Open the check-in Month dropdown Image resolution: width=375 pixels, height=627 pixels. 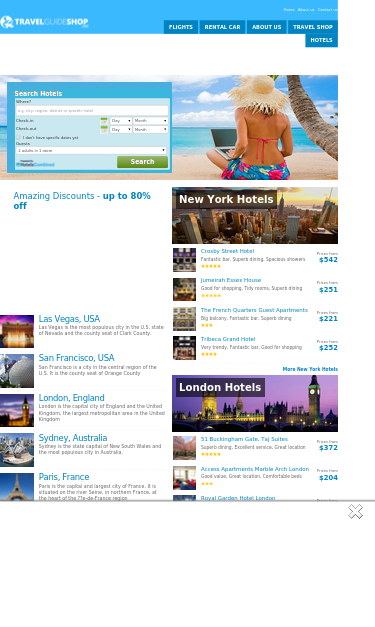150,121
